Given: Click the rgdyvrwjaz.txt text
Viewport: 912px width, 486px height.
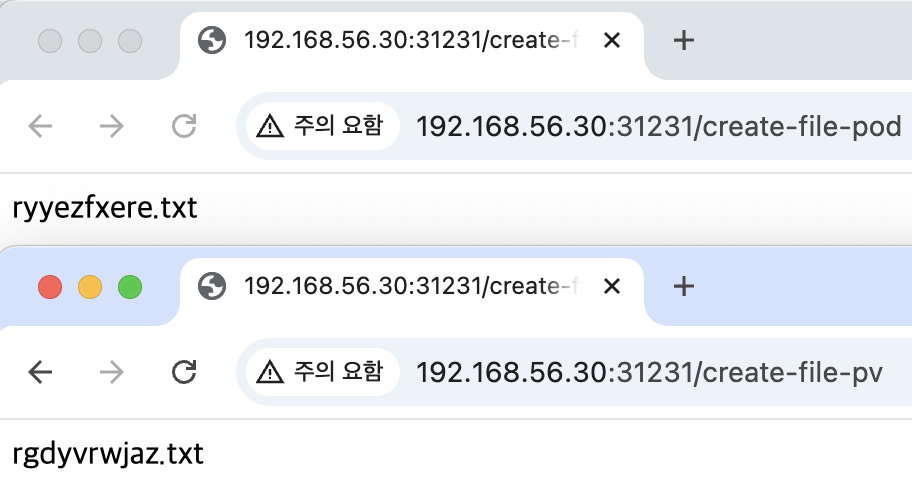Looking at the screenshot, I should click(108, 455).
